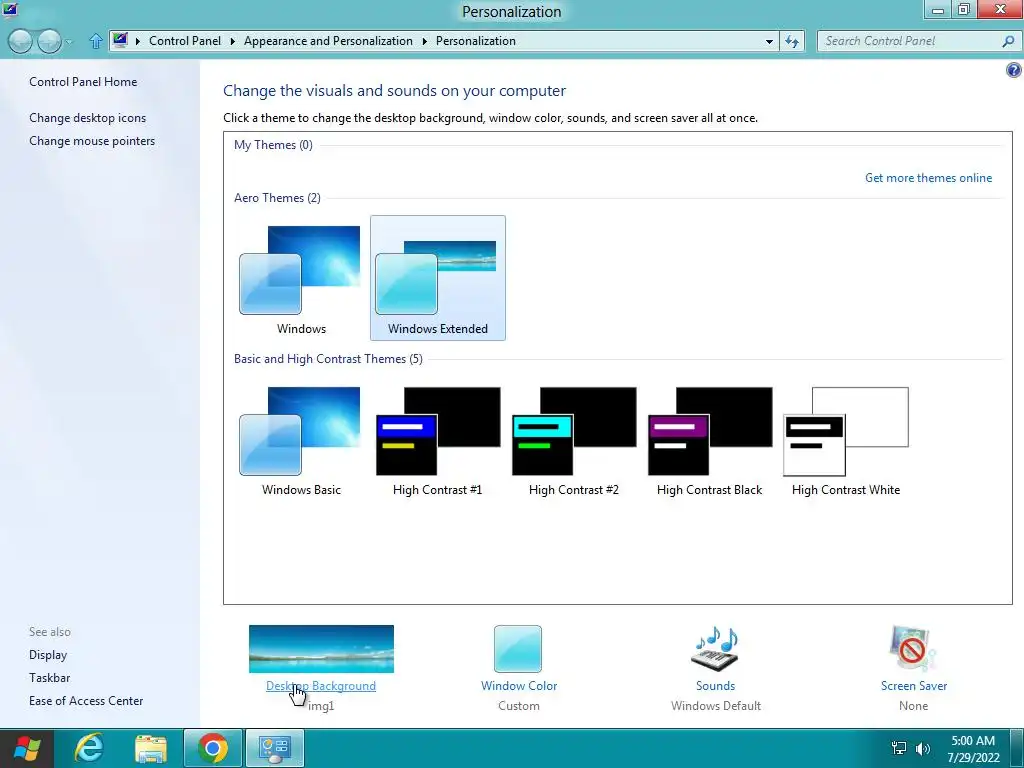The image size is (1024, 768).
Task: Click the Window Color swatch icon
Action: click(518, 648)
